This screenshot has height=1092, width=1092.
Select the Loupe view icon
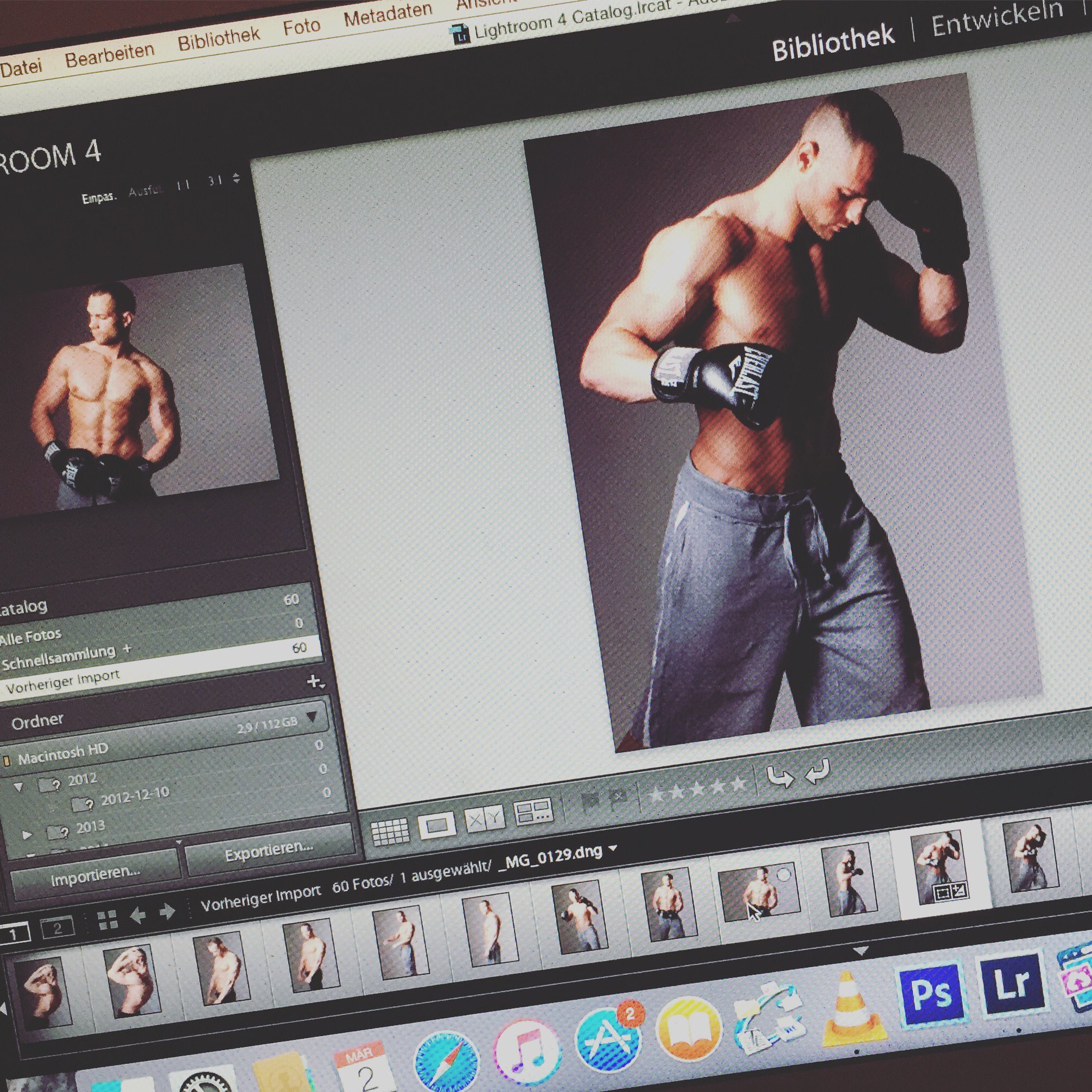pyautogui.click(x=437, y=825)
